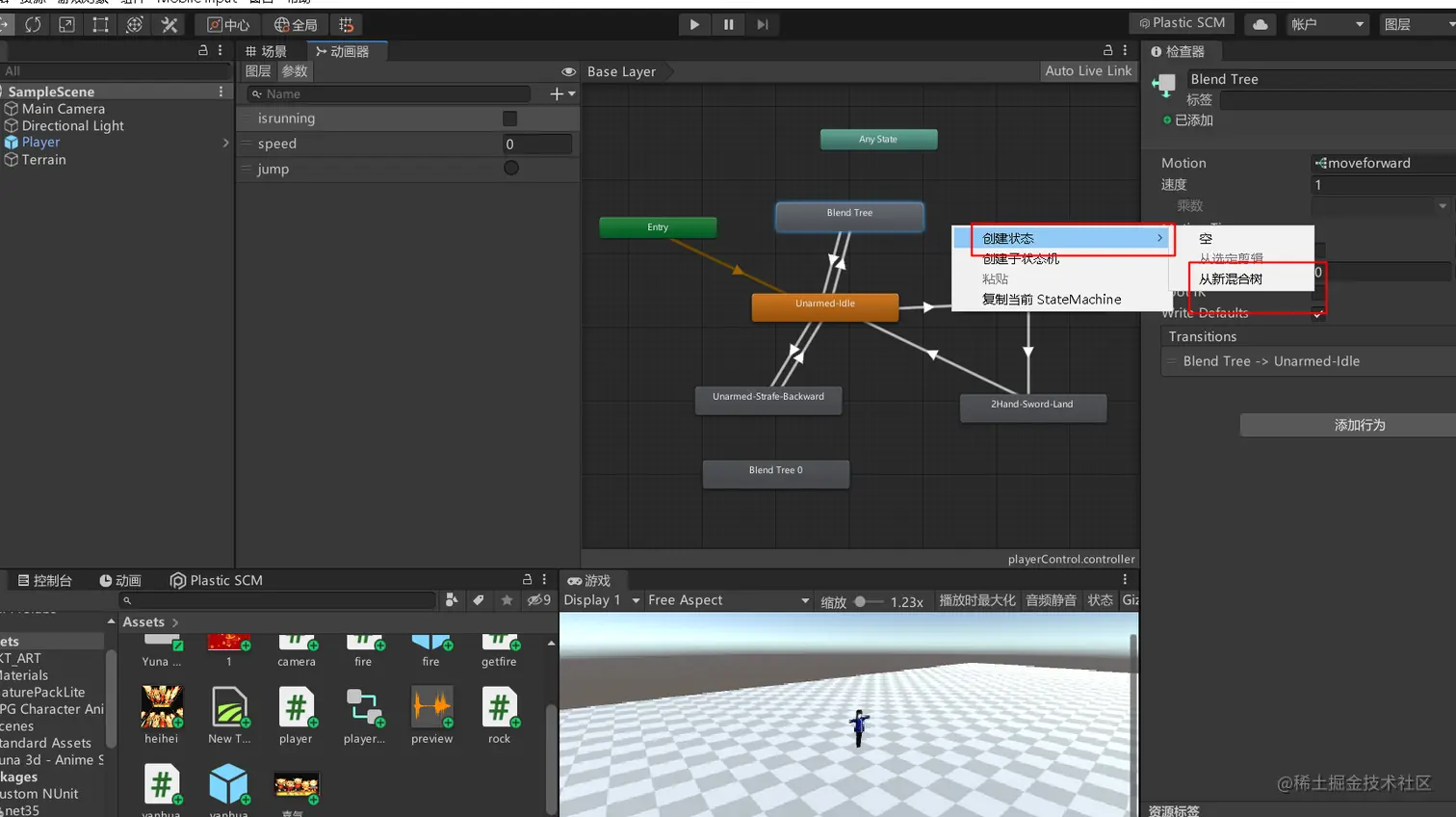Image resolution: width=1456 pixels, height=817 pixels.
Task: Open the add parameter plus dropdown
Action: [x=562, y=93]
